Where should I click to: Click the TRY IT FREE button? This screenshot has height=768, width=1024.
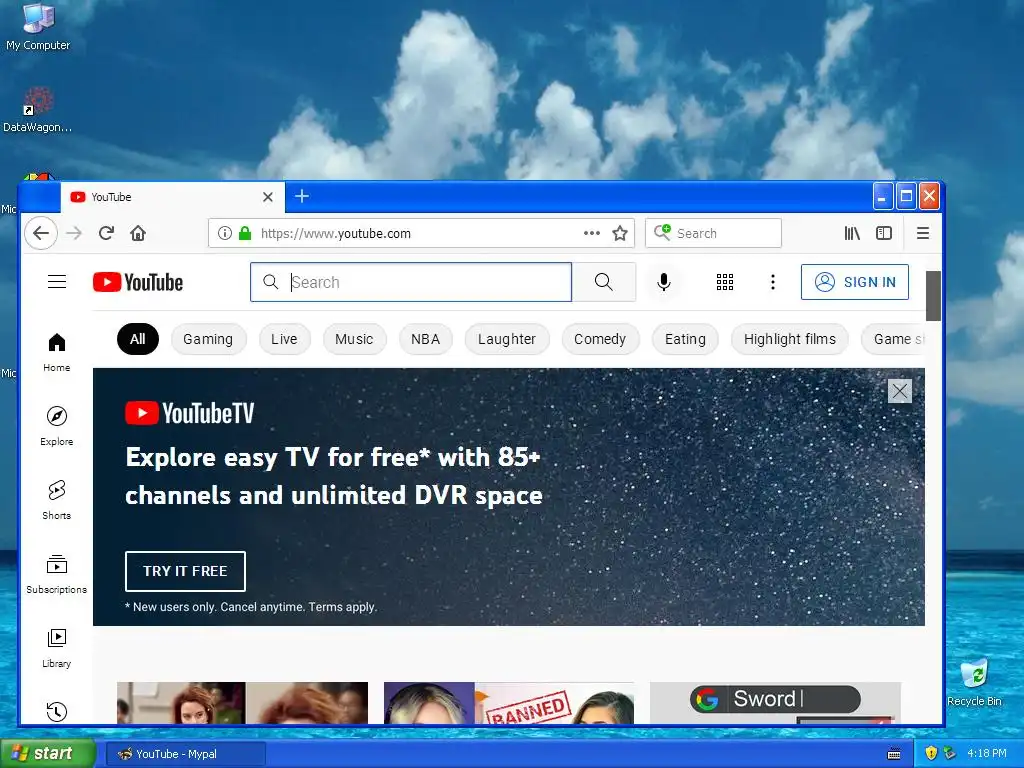tap(185, 571)
